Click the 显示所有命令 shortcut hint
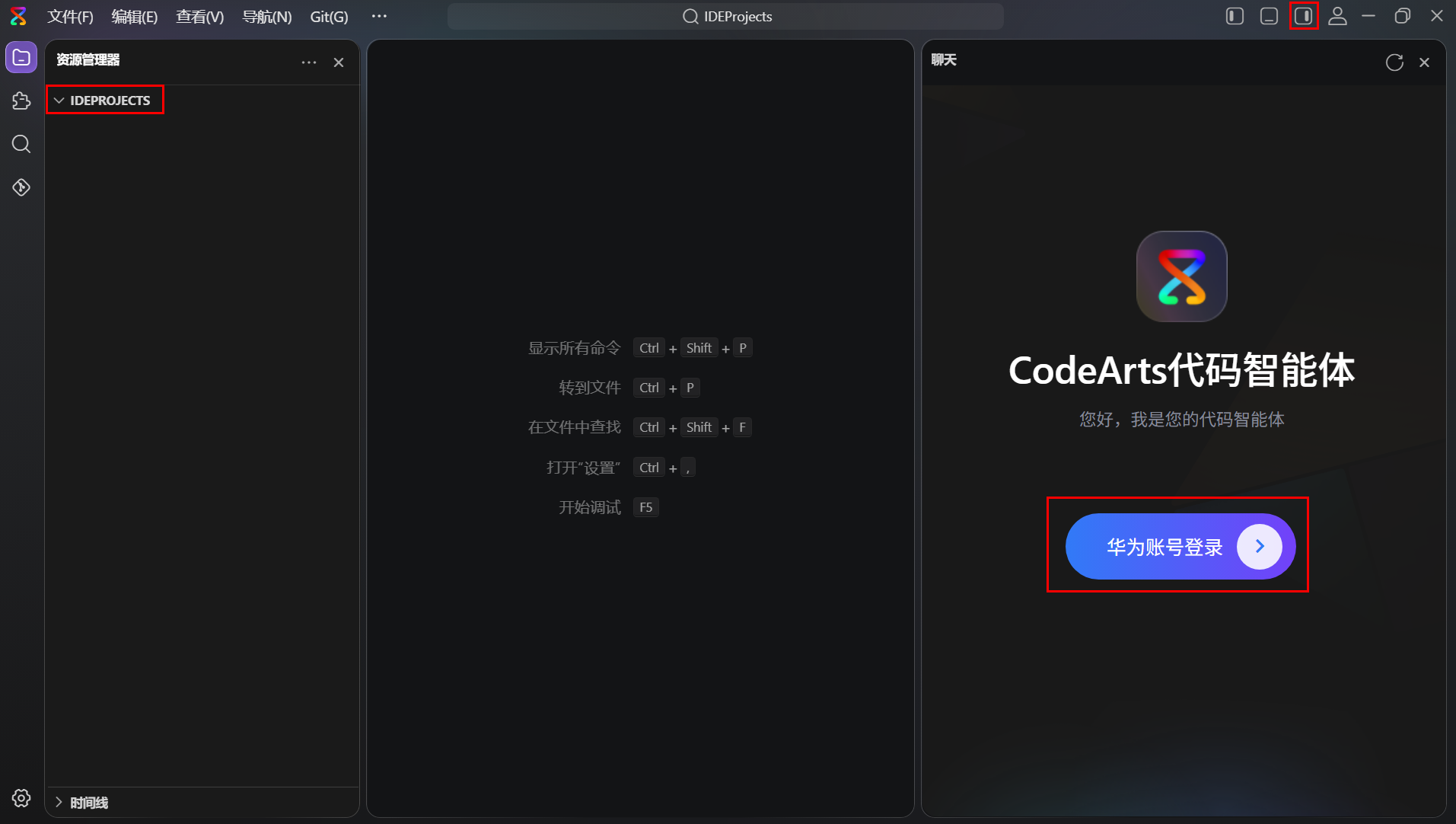The width and height of the screenshot is (1456, 824). tap(575, 348)
